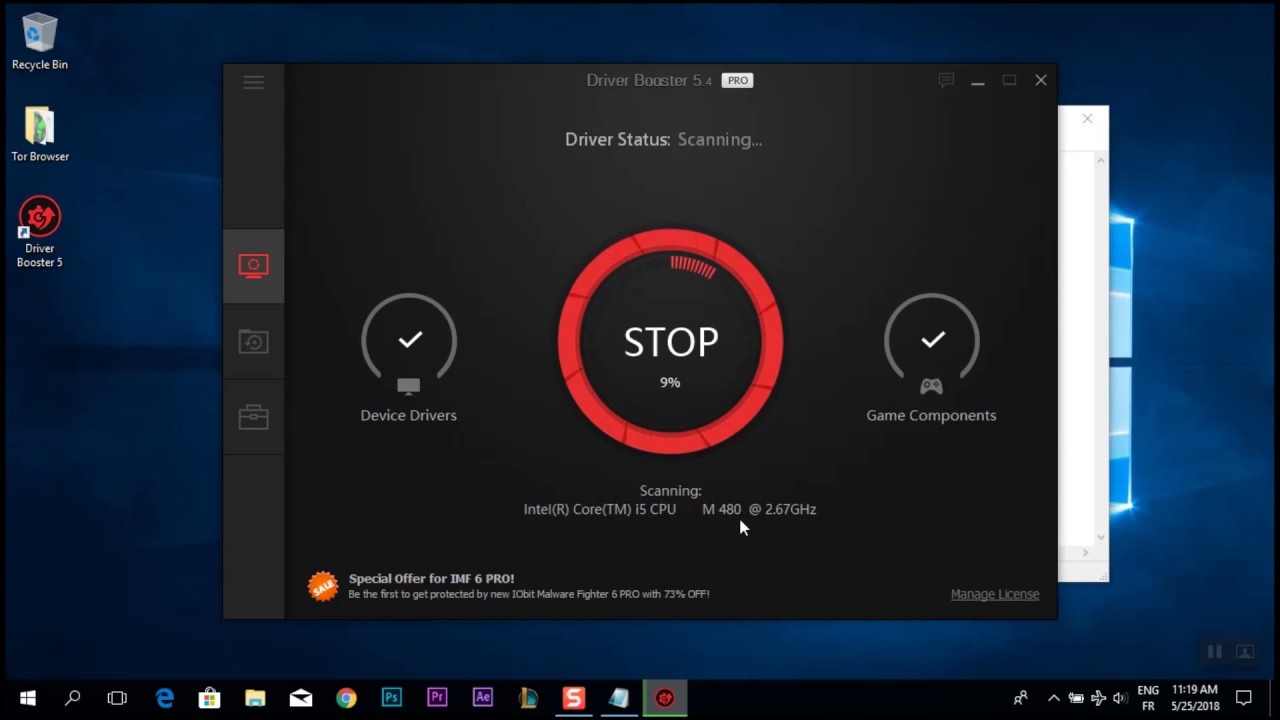Open Microsoft Store from taskbar
This screenshot has width=1280, height=720.
209,698
